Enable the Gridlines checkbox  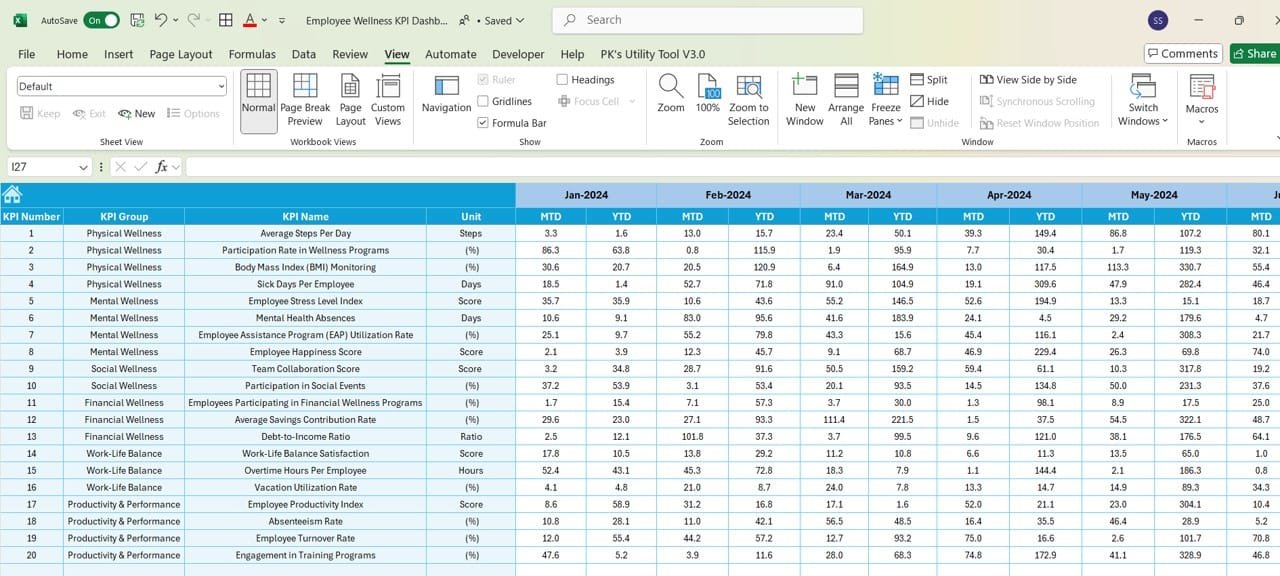tap(483, 101)
